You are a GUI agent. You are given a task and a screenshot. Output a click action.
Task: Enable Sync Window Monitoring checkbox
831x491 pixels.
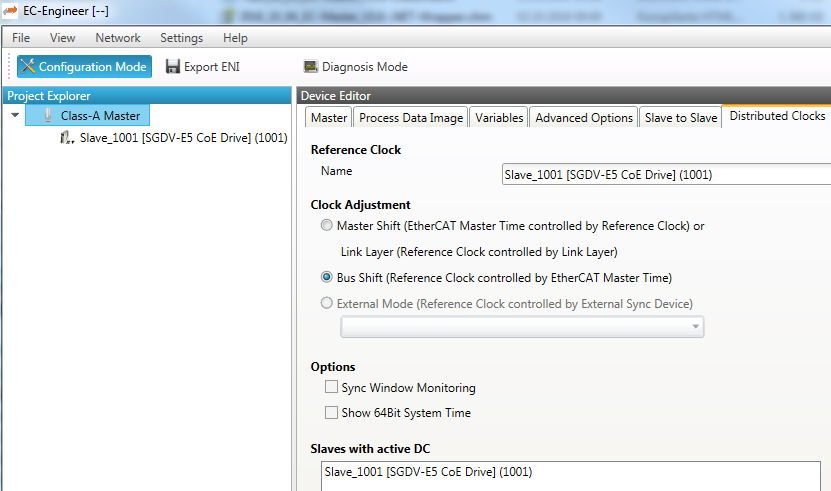[x=331, y=387]
